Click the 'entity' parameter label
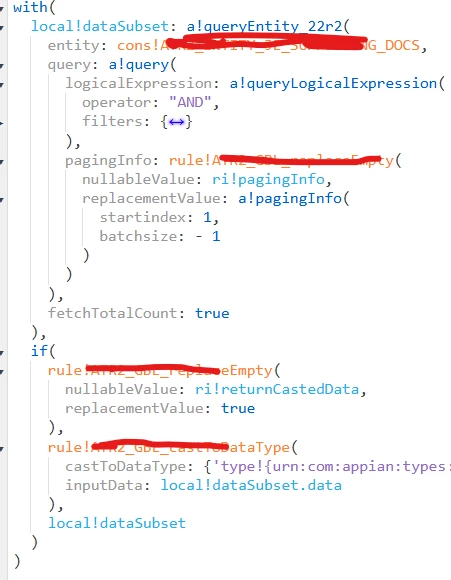The image size is (451, 580). pyautogui.click(x=74, y=45)
